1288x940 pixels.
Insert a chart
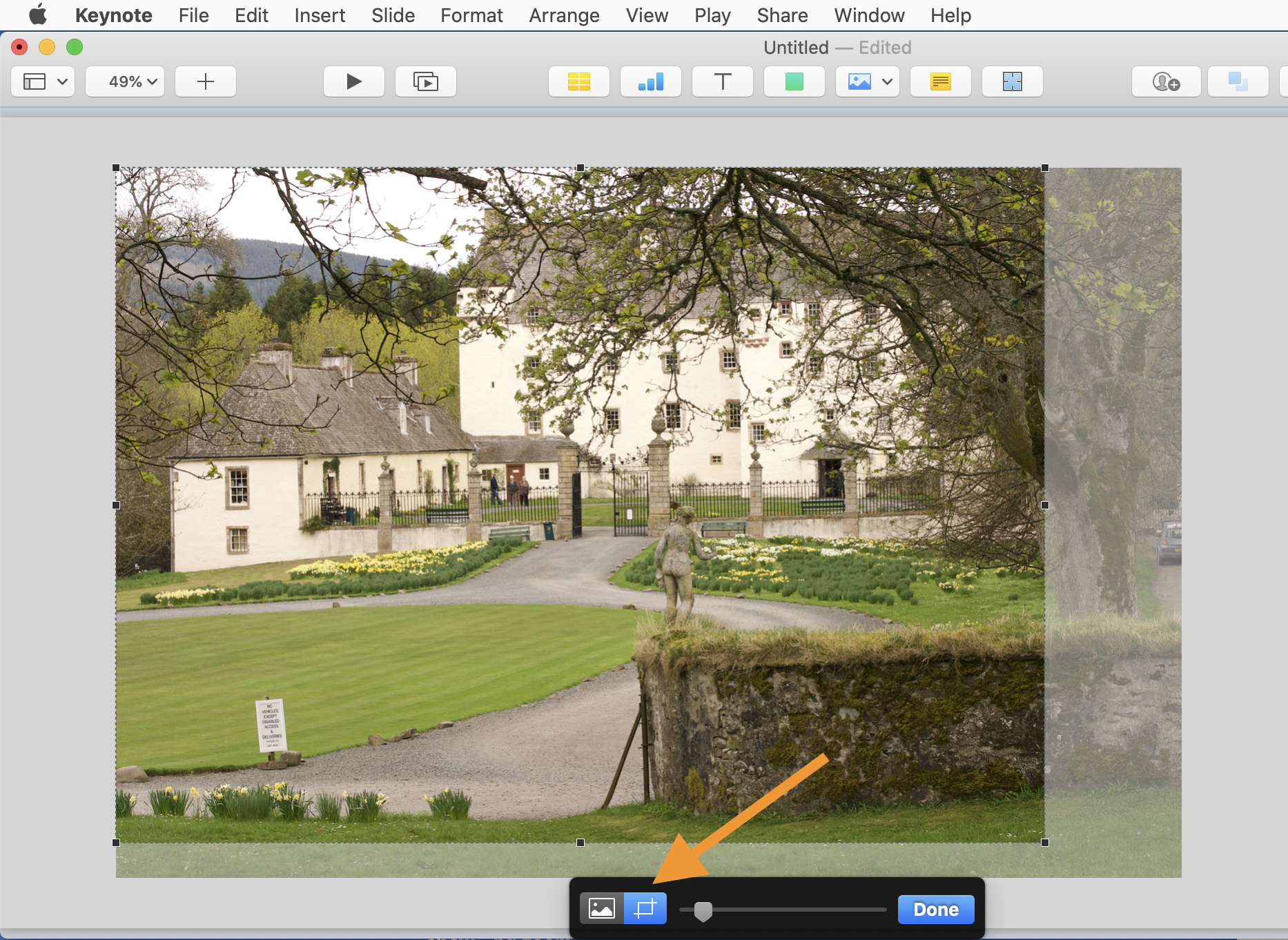651,81
